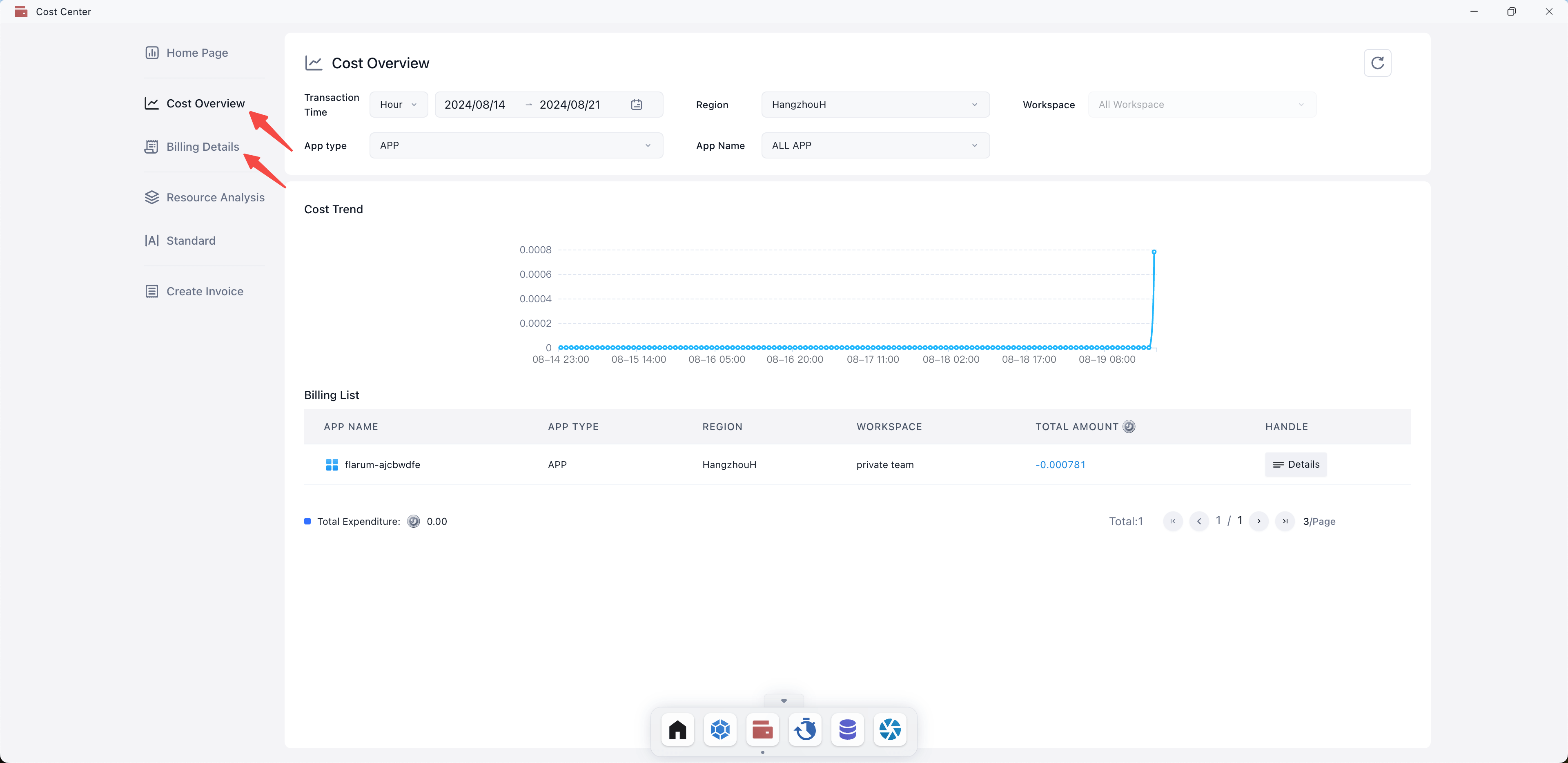Click the Total Amount currency info icon
The width and height of the screenshot is (1568, 763).
(x=1129, y=426)
